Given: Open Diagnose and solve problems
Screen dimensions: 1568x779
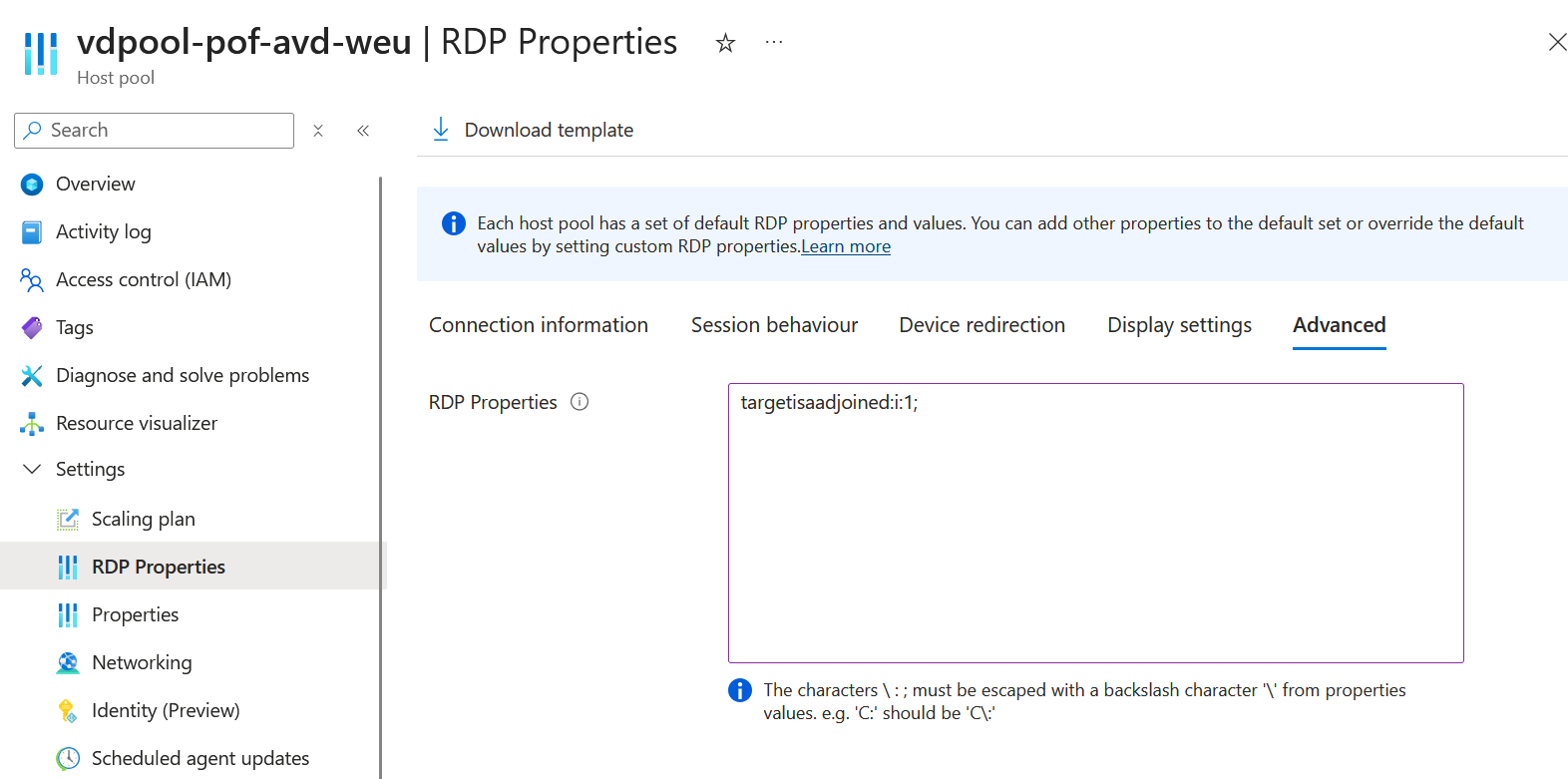Looking at the screenshot, I should [x=182, y=376].
